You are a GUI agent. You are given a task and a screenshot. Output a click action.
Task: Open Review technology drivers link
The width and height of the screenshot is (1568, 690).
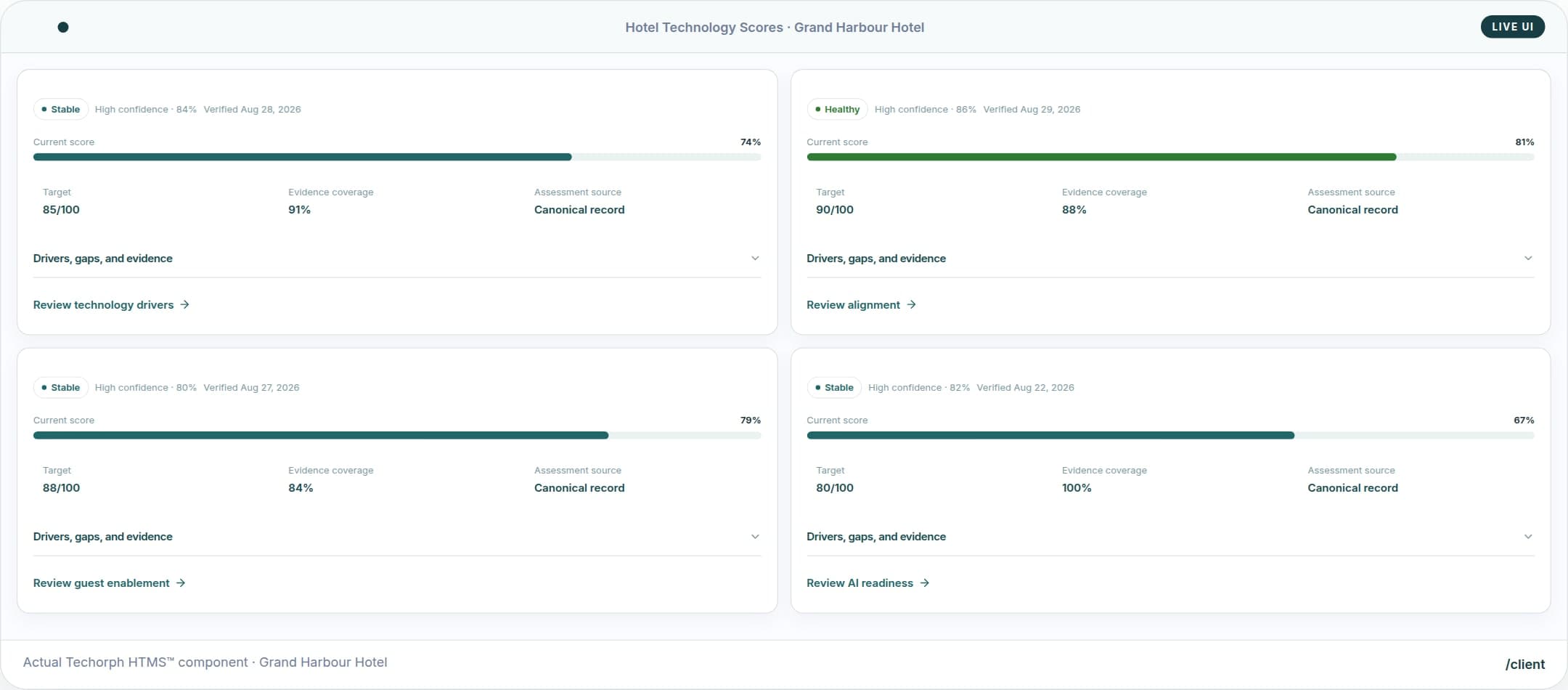point(111,305)
